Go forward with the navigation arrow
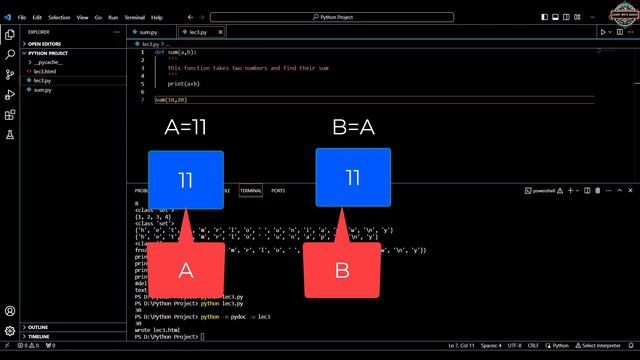Image resolution: width=640 pixels, height=360 pixels. point(202,17)
